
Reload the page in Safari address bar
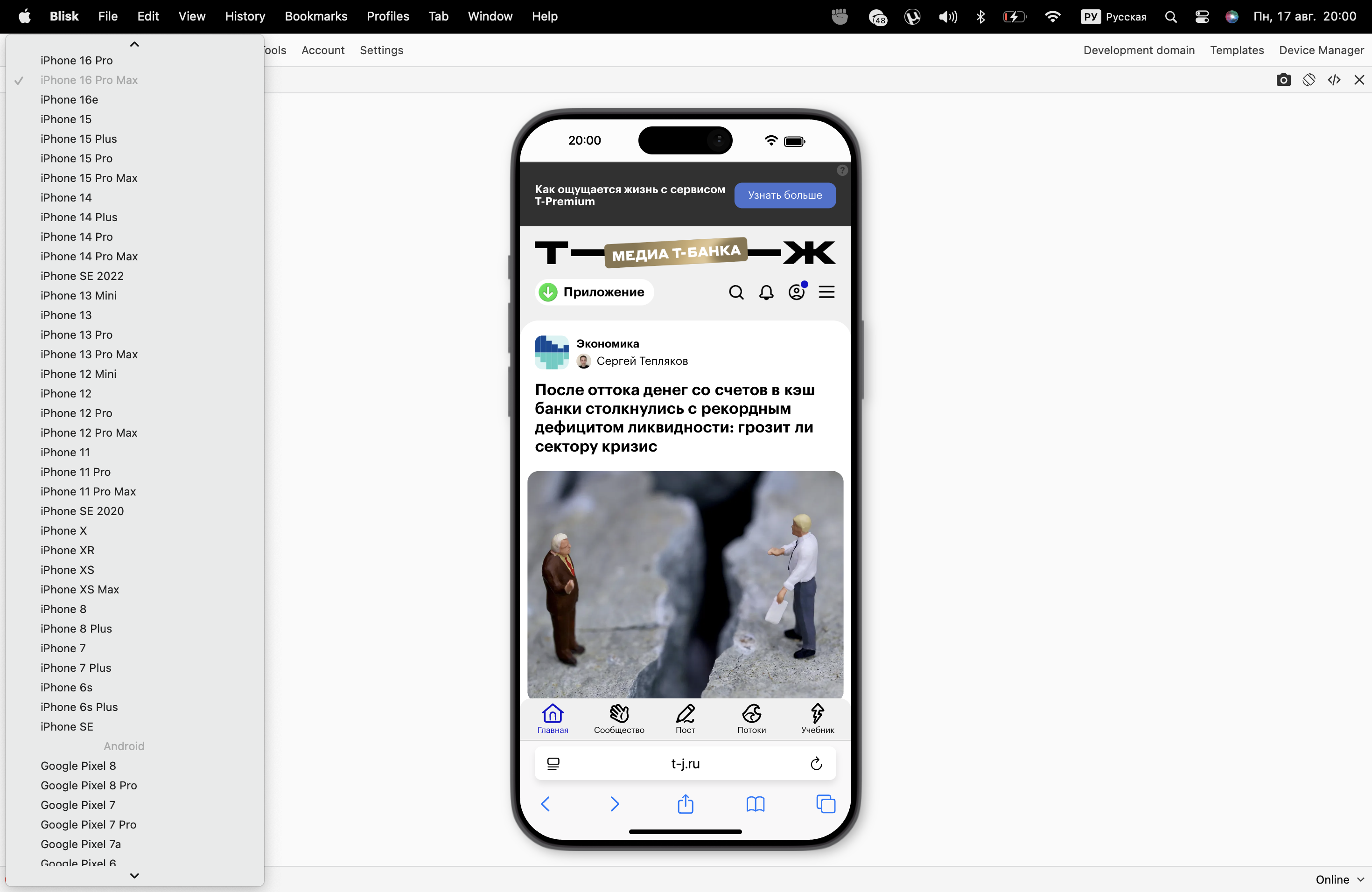tap(816, 764)
